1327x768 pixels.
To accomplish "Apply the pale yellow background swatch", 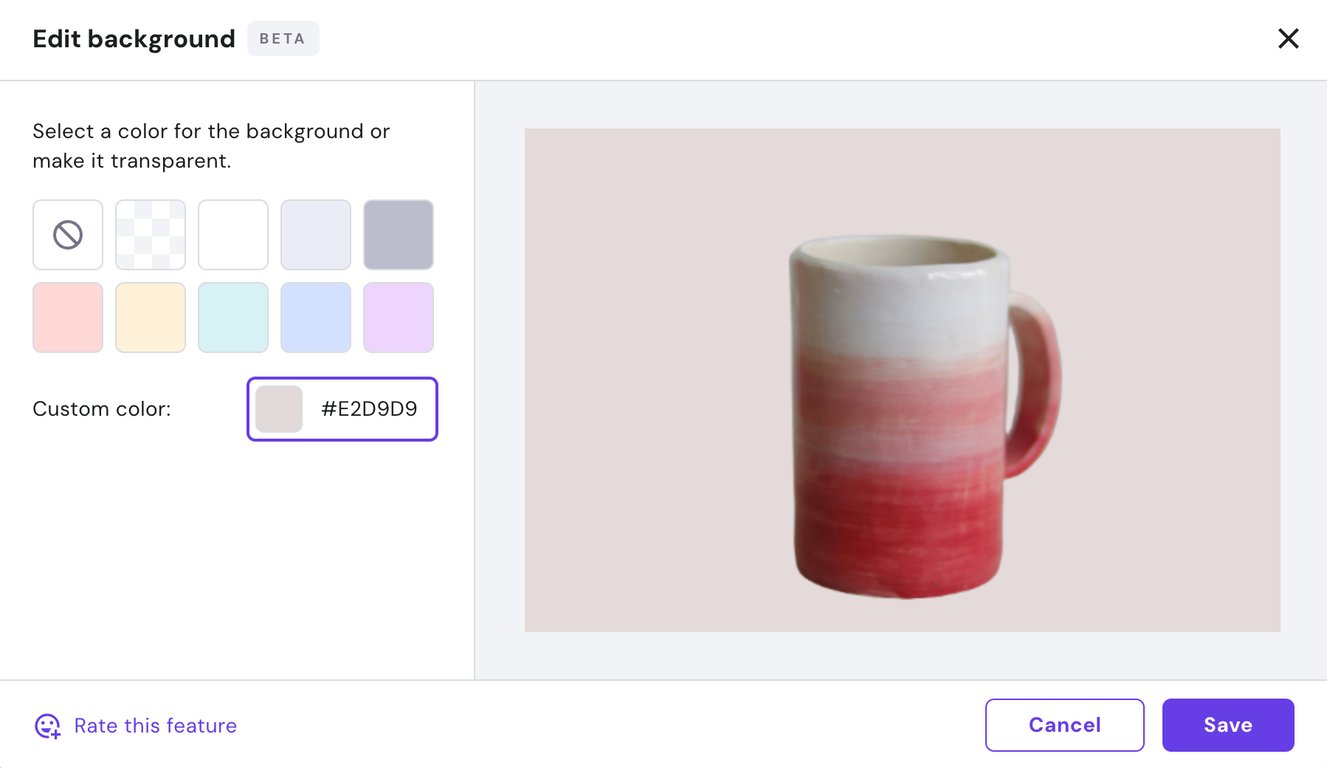I will coord(151,318).
